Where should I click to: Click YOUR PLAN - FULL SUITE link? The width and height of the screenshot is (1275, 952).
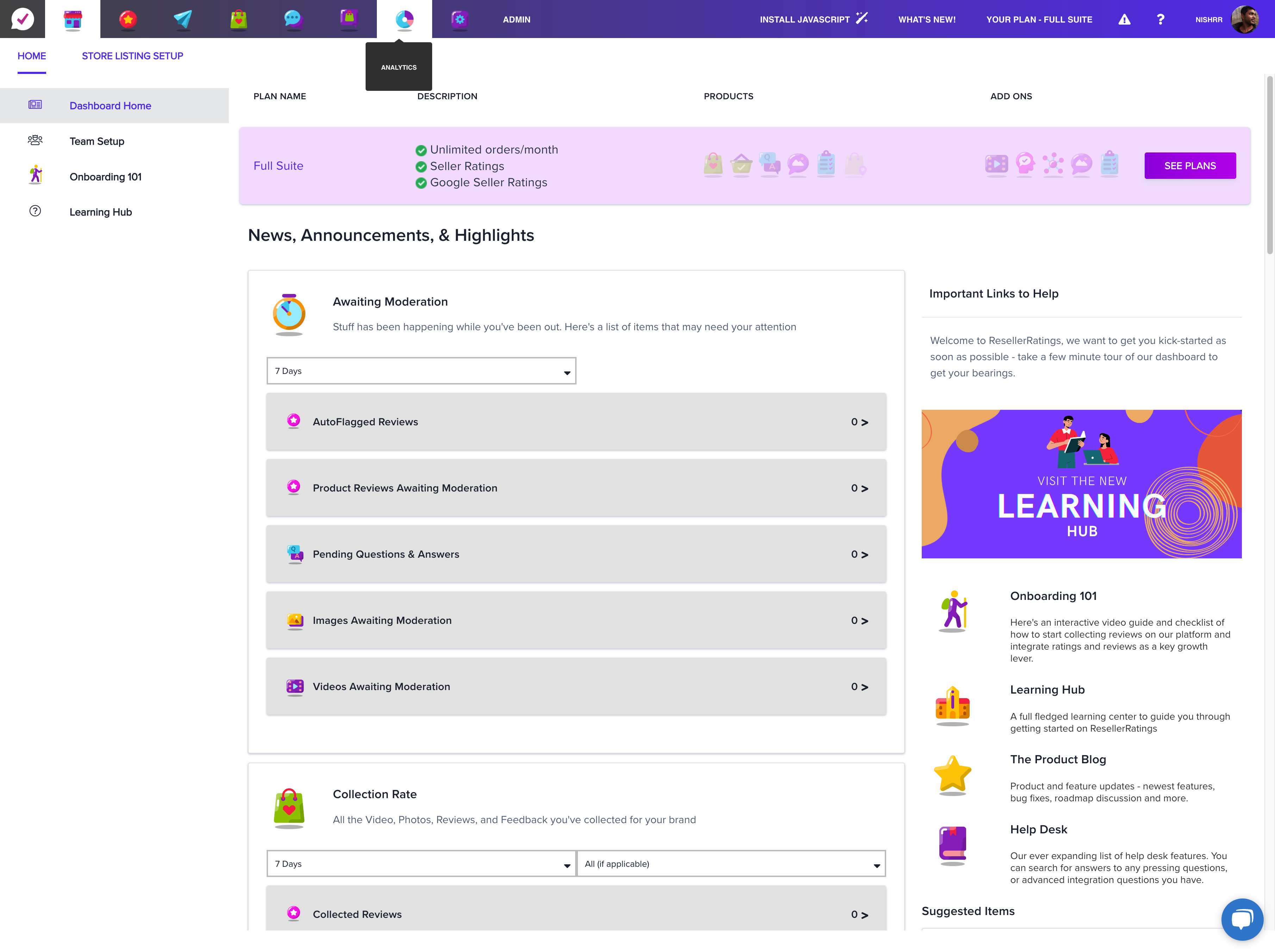pyautogui.click(x=1039, y=20)
